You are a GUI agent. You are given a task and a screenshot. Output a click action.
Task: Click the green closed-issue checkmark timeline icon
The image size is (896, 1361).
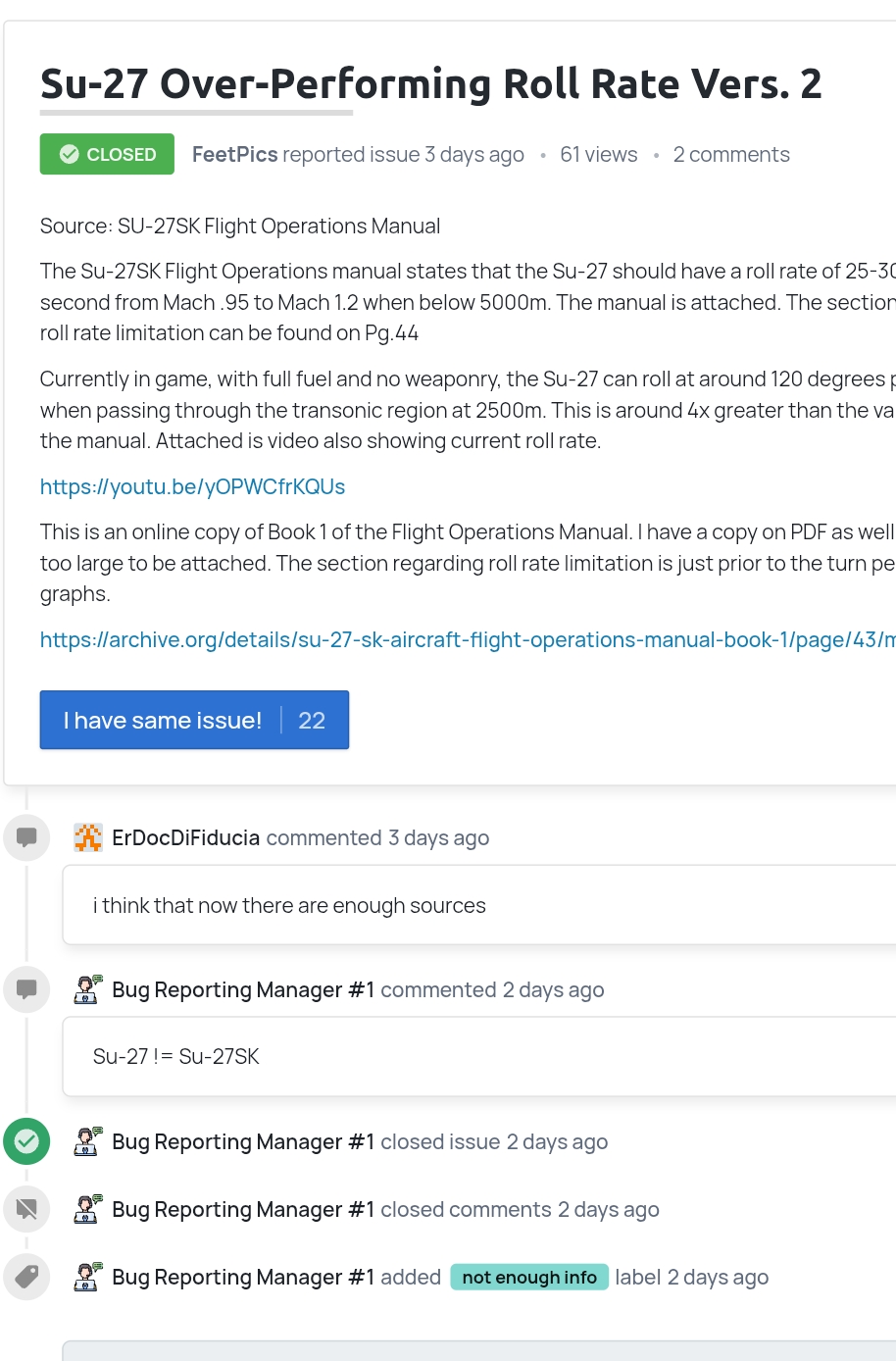pos(26,1141)
